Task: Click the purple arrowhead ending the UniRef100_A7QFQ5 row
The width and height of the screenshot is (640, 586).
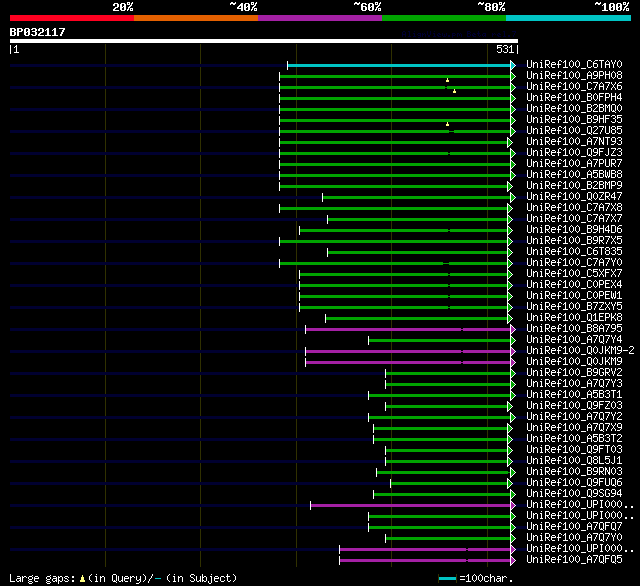Action: pyautogui.click(x=513, y=560)
